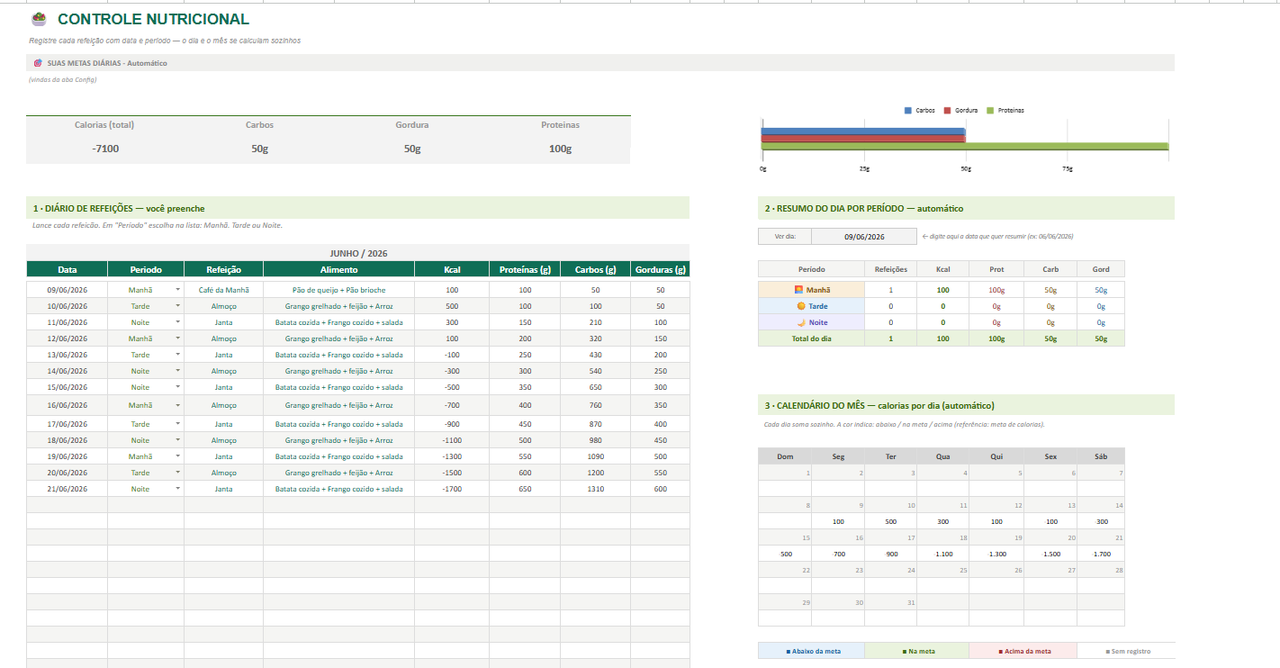
Task: Click the Café da Manhã meal cell
Action: (x=224, y=289)
